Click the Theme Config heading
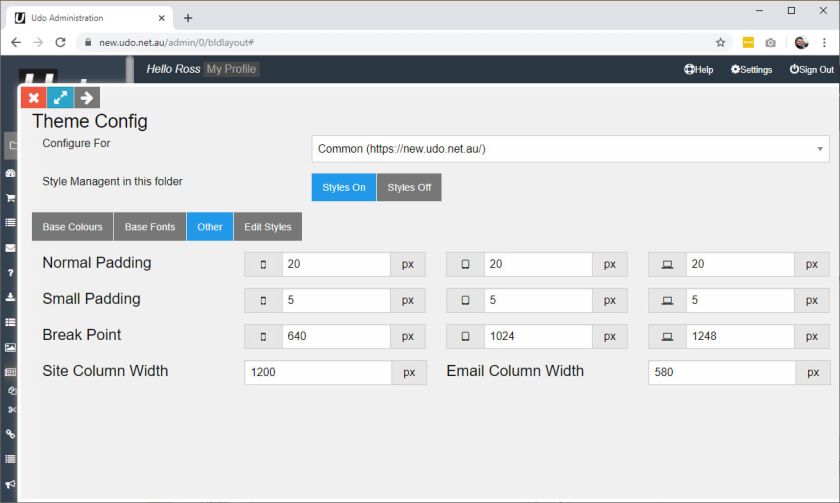Viewport: 840px width, 503px height. pyautogui.click(x=90, y=121)
